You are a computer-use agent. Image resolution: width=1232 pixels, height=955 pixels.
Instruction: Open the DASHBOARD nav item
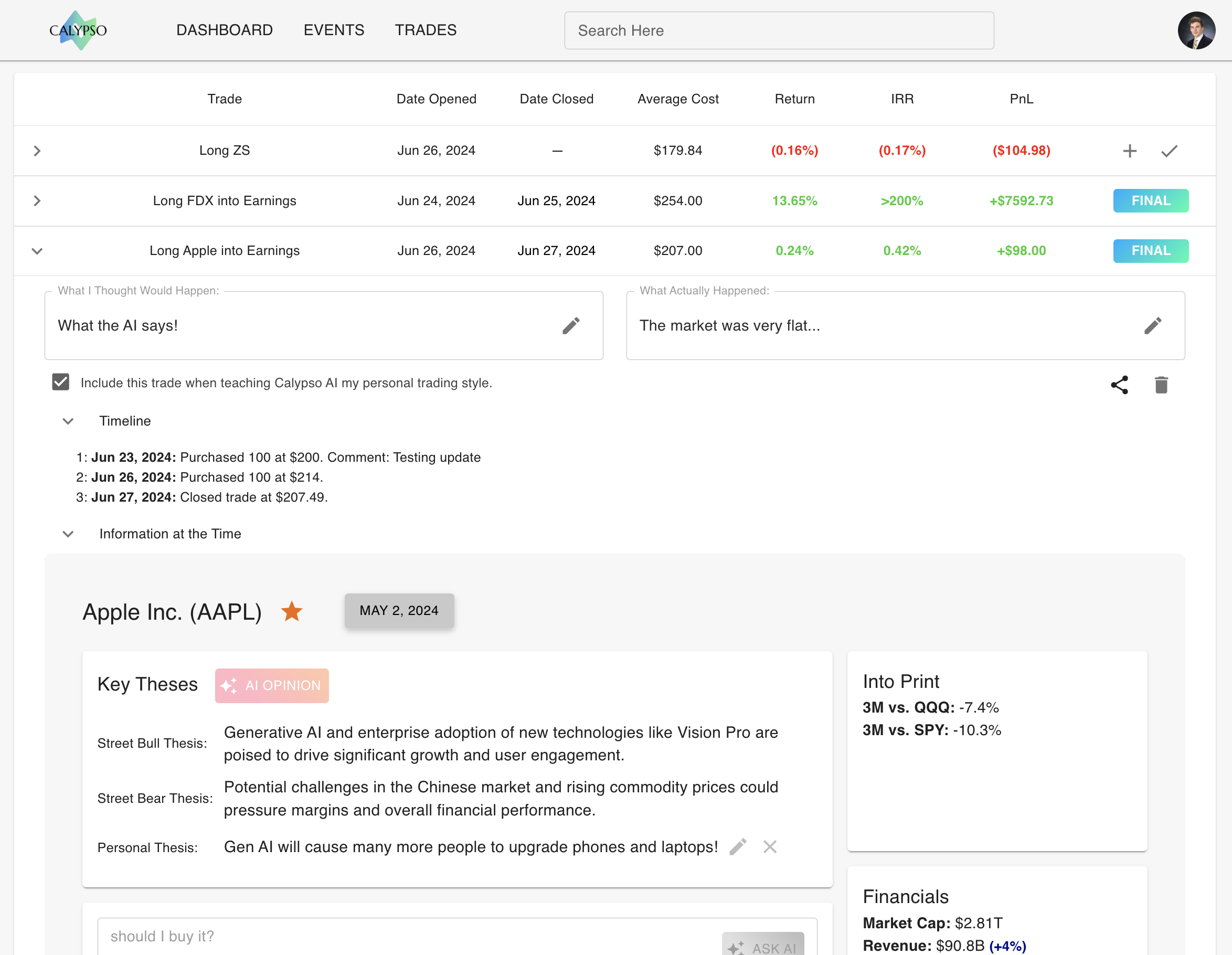225,30
